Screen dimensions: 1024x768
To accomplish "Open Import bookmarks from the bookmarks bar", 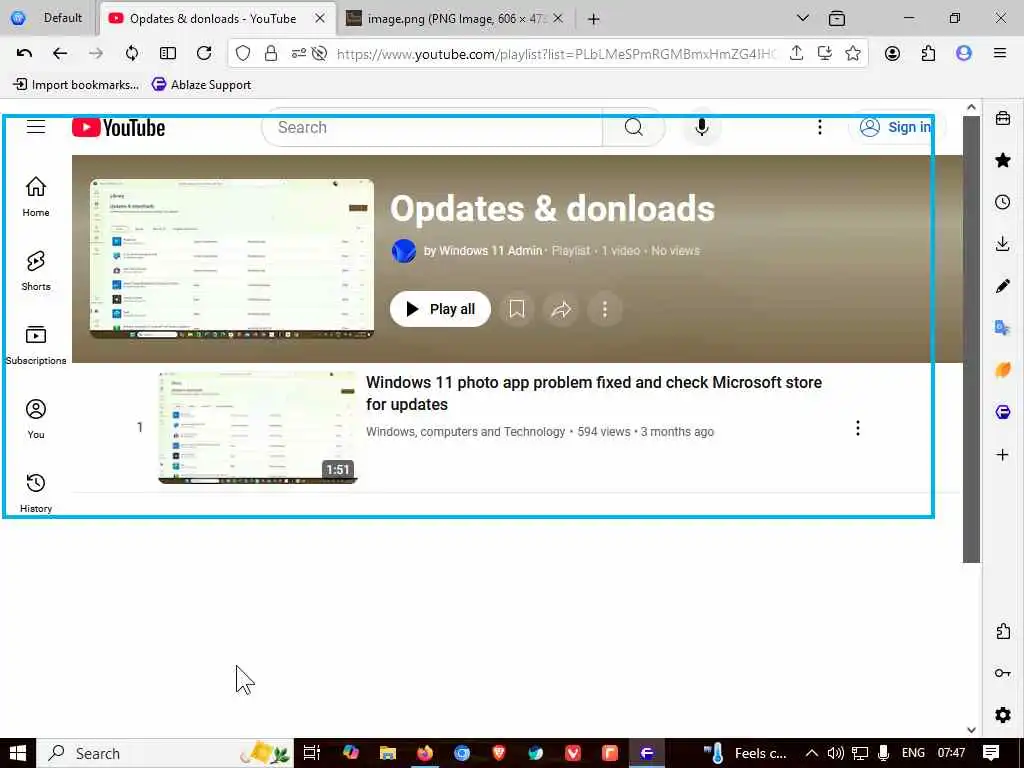I will click(76, 84).
